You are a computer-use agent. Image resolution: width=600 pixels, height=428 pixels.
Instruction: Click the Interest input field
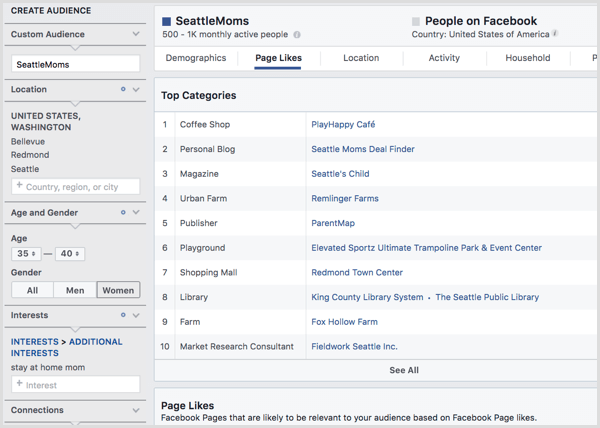click(75, 384)
